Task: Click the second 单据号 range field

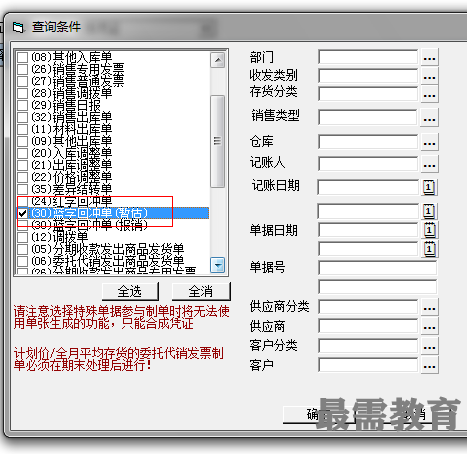Action: click(x=378, y=287)
